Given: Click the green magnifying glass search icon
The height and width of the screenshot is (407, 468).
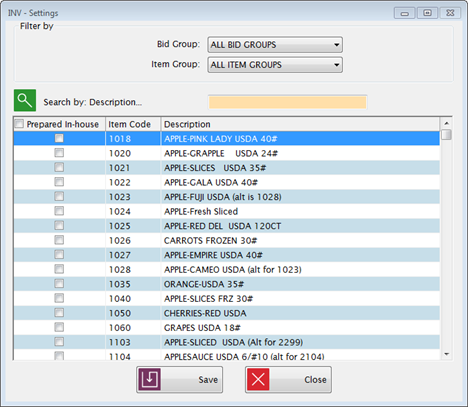Looking at the screenshot, I should 25,100.
